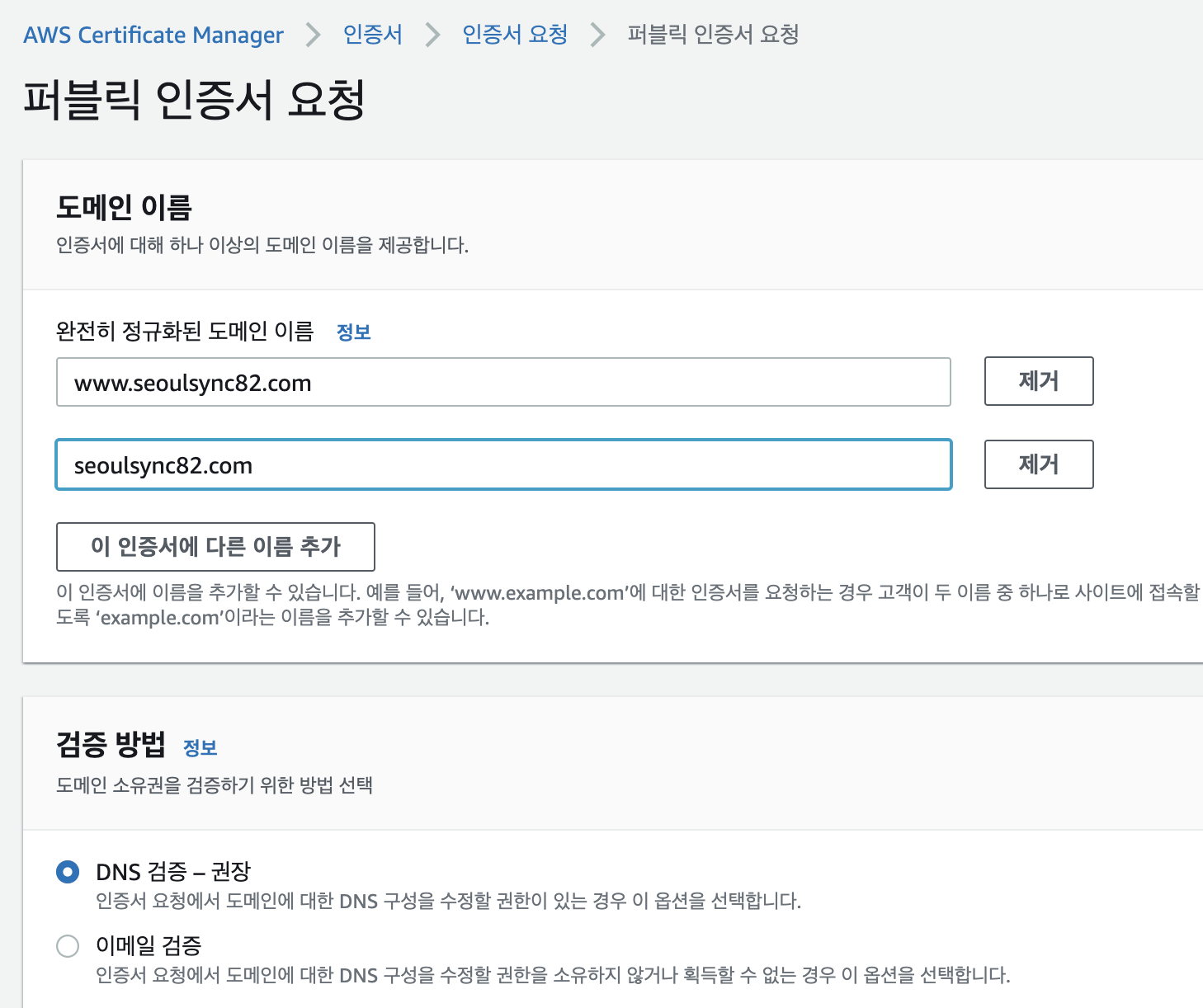Select 이메일 검증 radio option

(68, 946)
